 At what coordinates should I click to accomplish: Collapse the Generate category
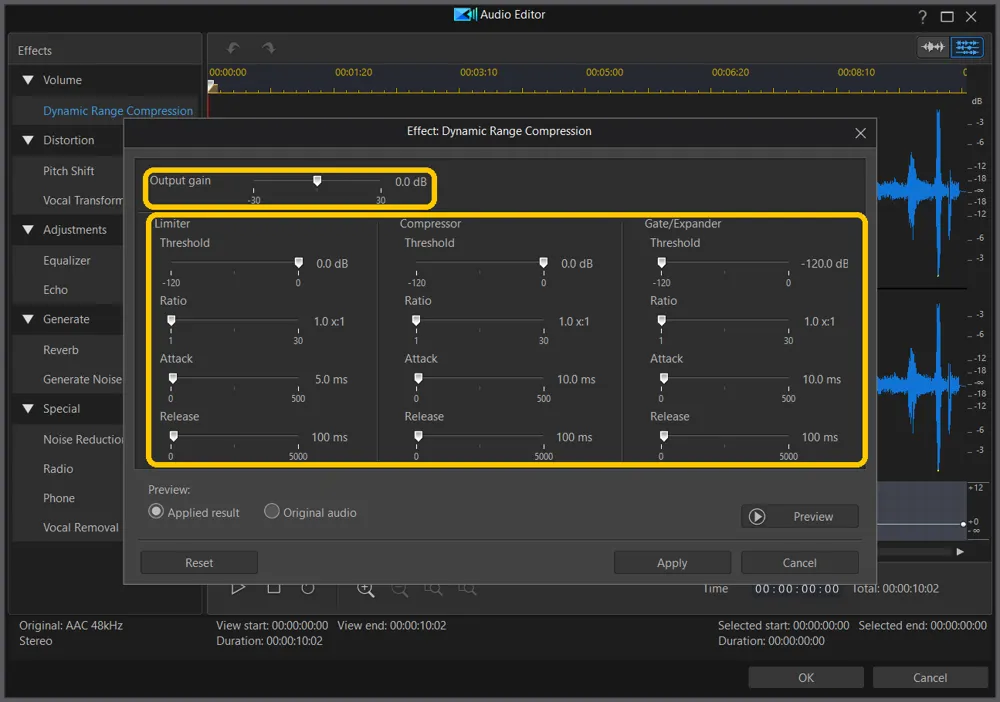[x=28, y=319]
